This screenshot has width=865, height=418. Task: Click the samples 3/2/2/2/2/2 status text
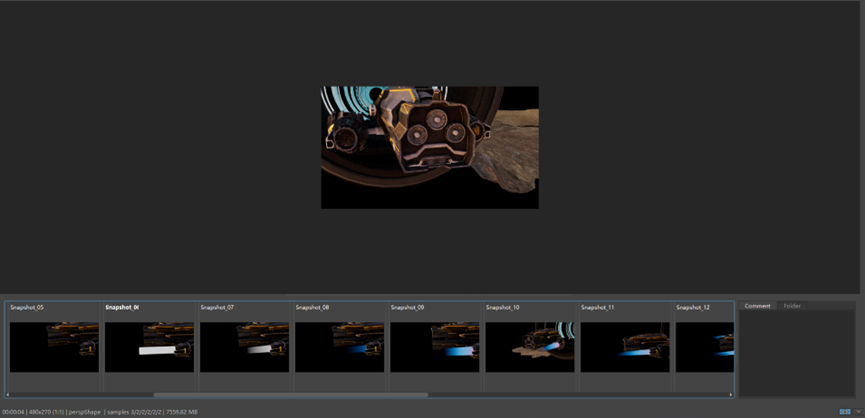click(135, 412)
